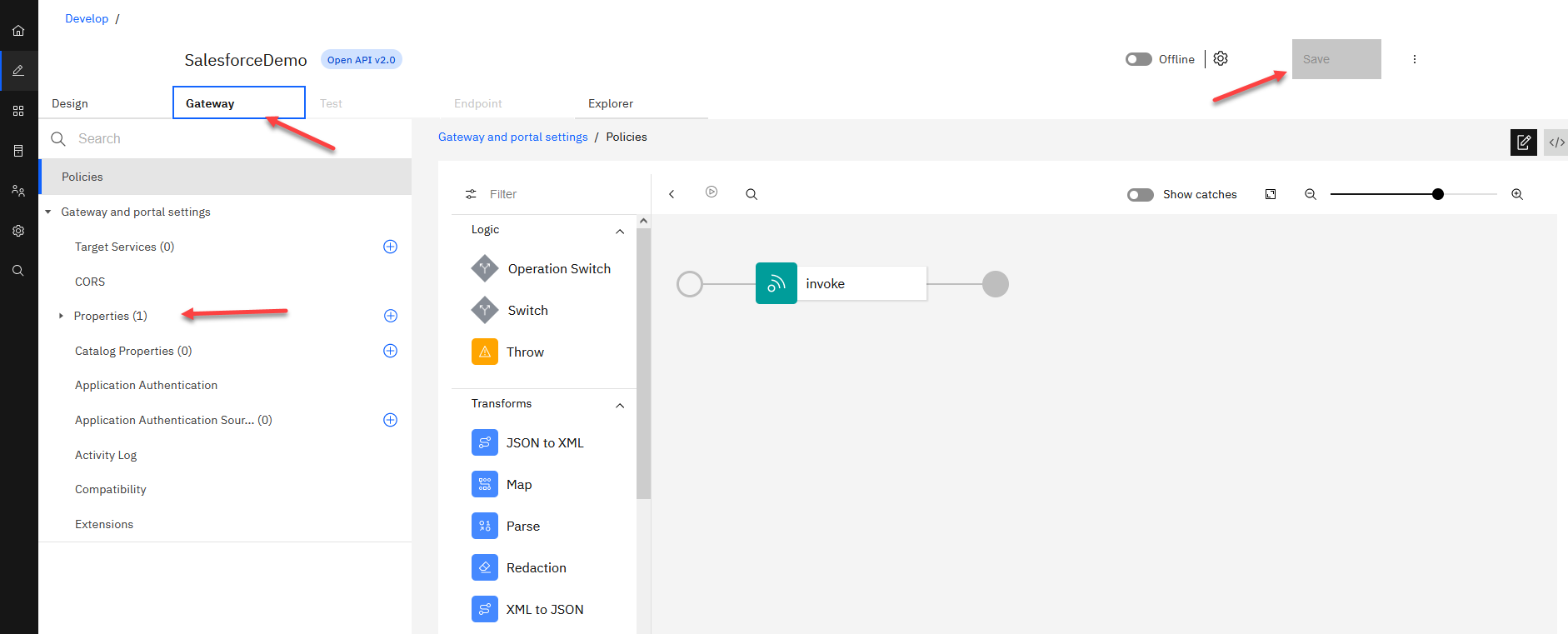Open source code view icon
The image size is (1568, 634).
[1556, 142]
